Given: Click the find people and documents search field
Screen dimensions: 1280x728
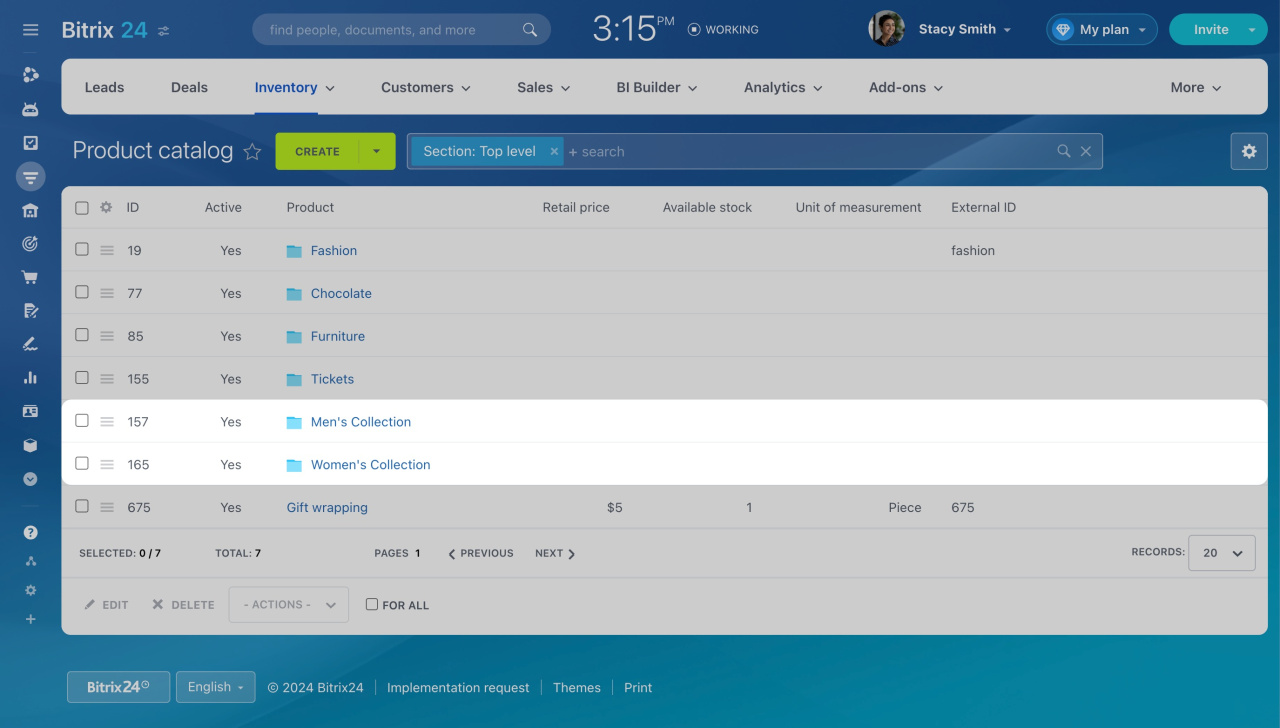Looking at the screenshot, I should [390, 30].
